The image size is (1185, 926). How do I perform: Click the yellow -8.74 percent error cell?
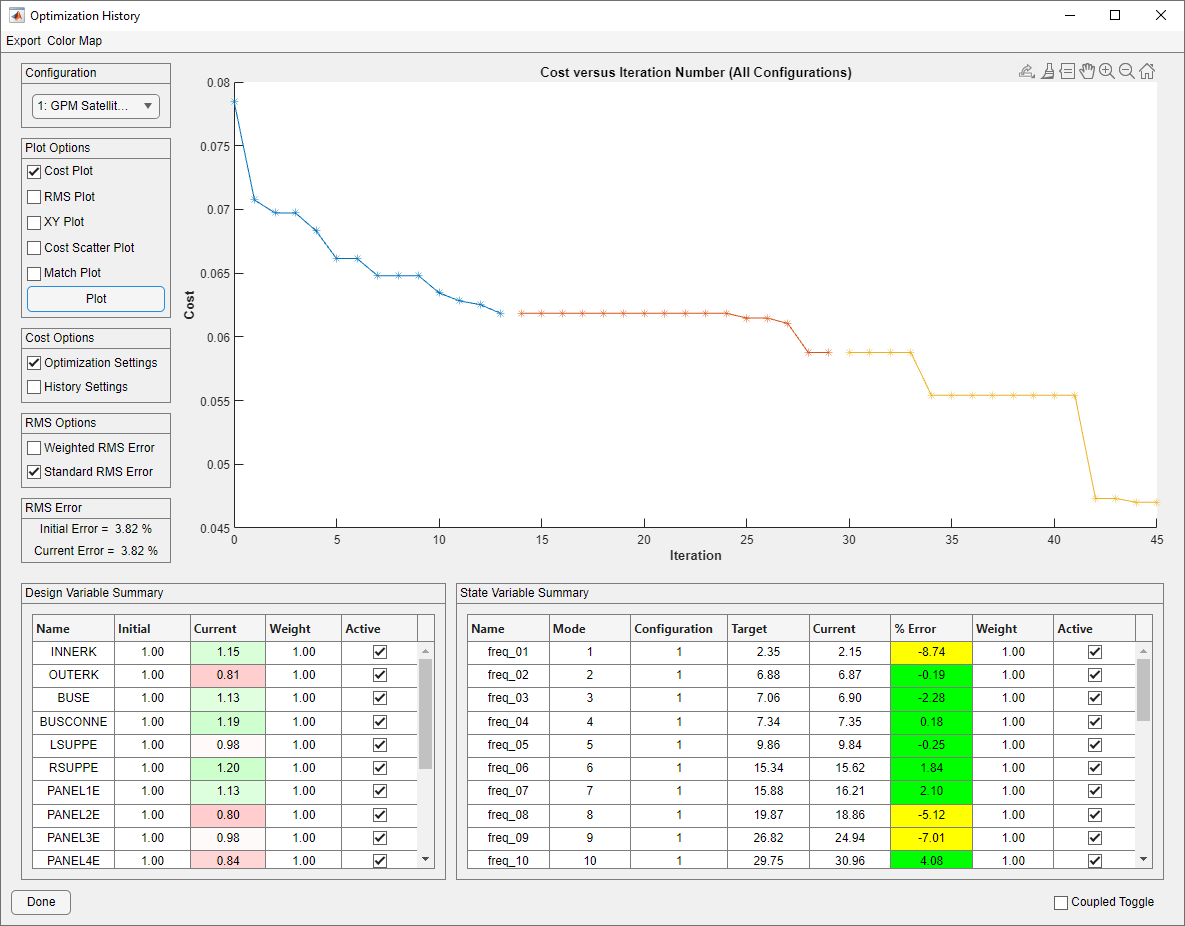point(932,652)
